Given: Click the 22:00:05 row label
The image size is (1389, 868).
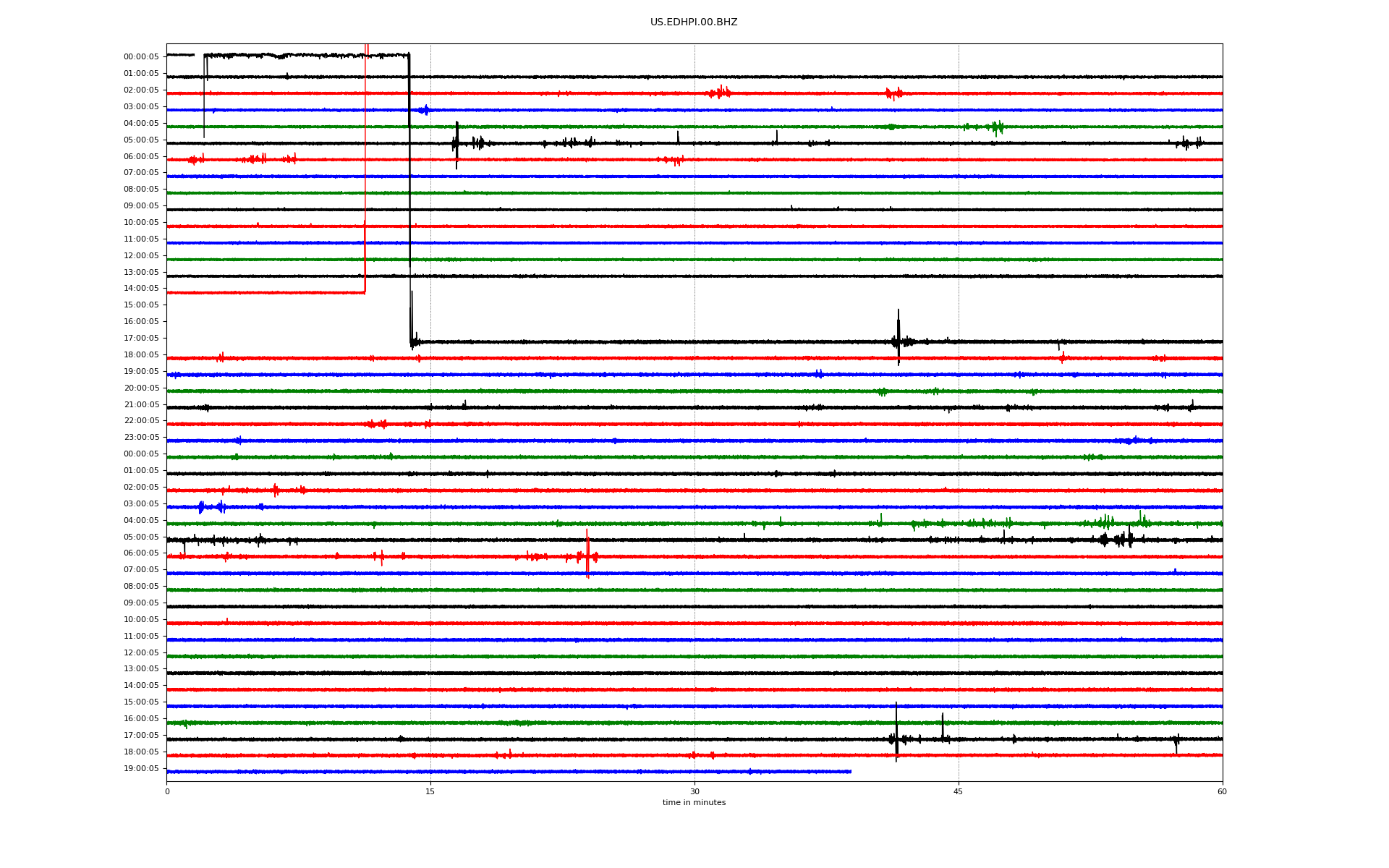Looking at the screenshot, I should pos(141,421).
